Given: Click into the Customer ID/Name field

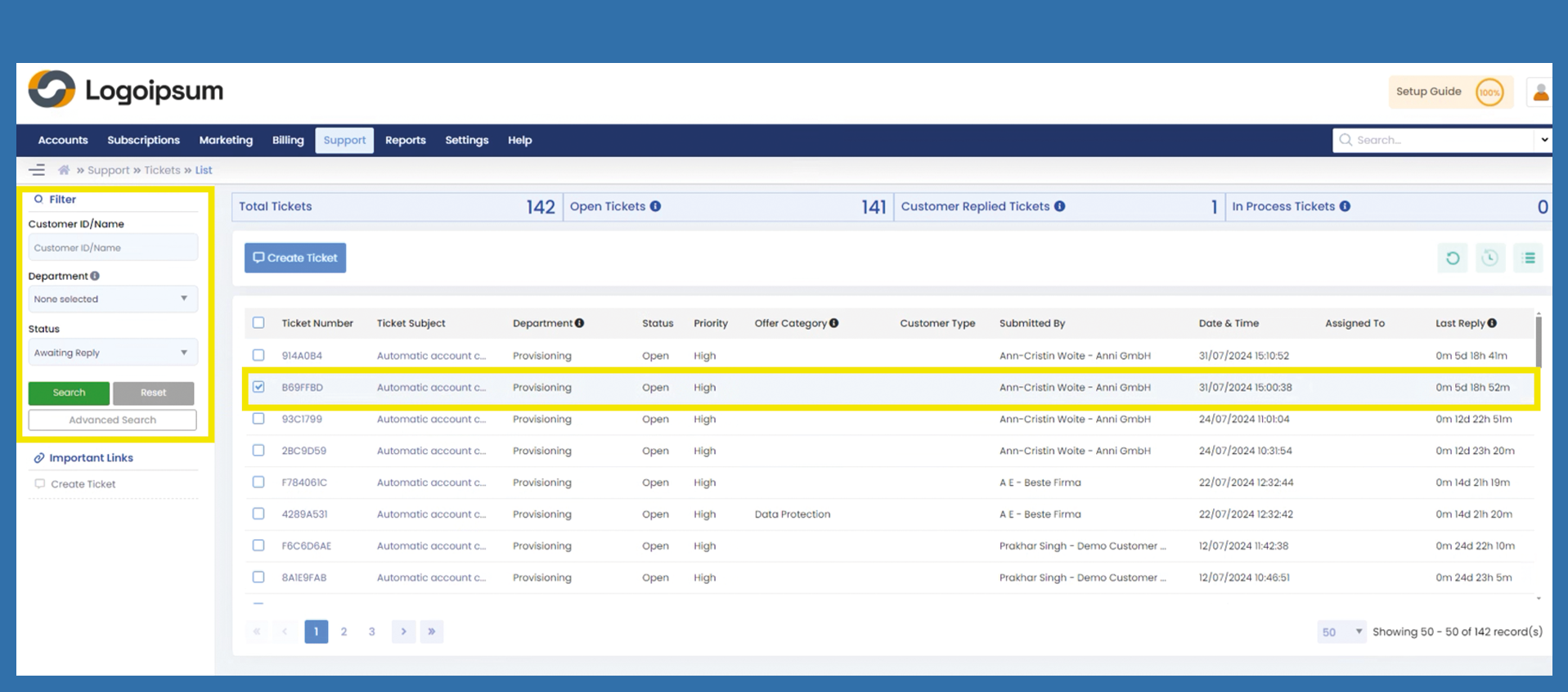Looking at the screenshot, I should [112, 248].
